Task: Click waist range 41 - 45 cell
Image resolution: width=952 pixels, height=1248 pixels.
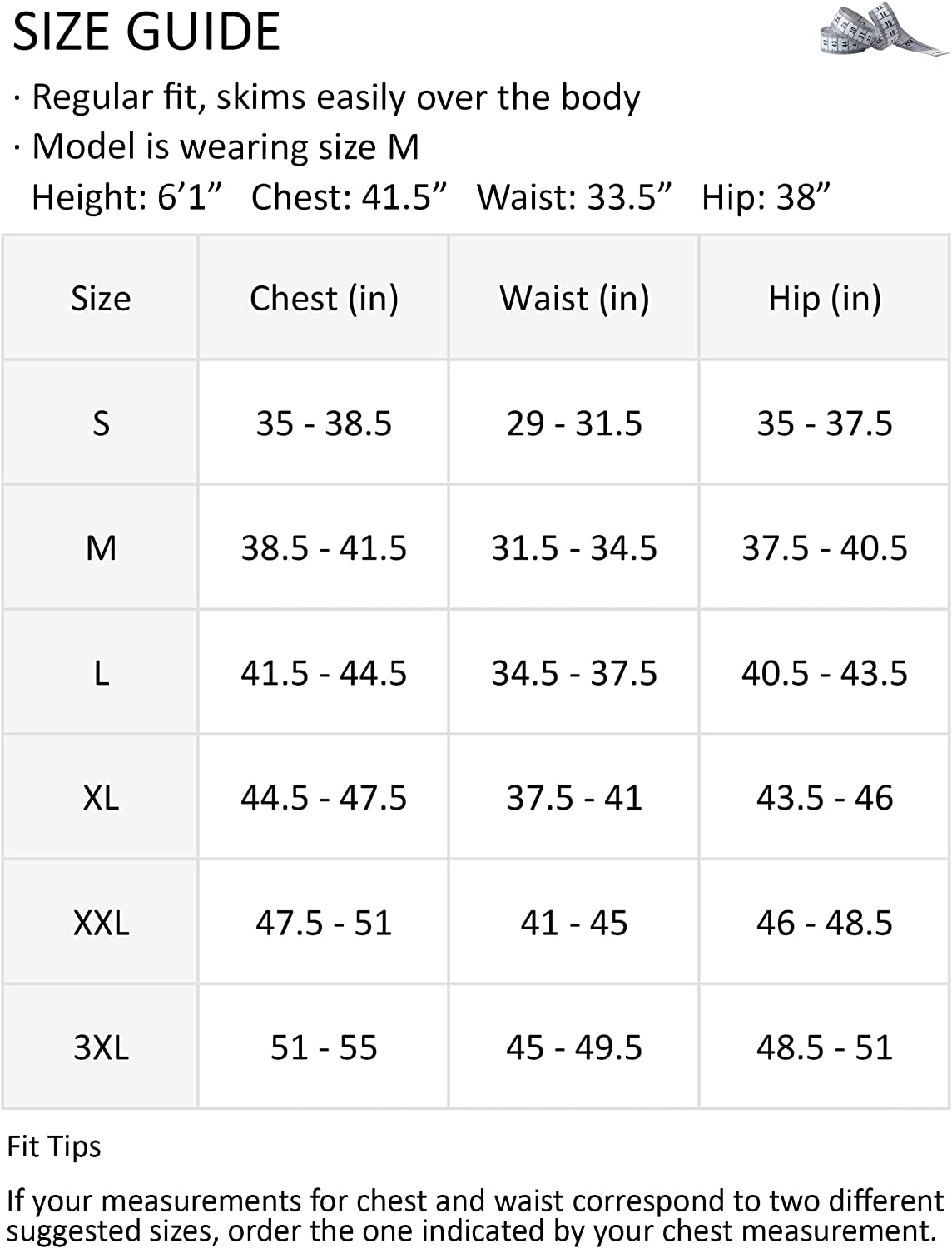Action: 574,922
